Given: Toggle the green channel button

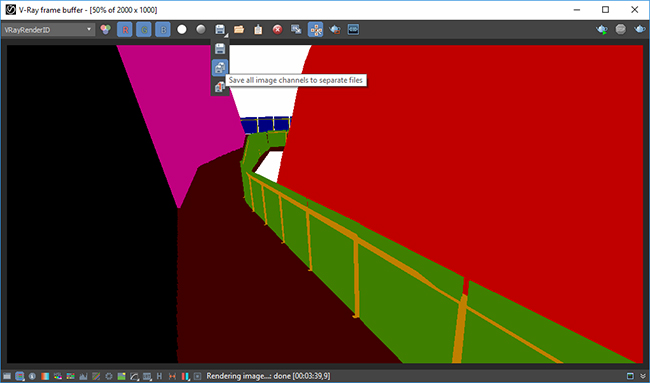Looking at the screenshot, I should [x=144, y=29].
